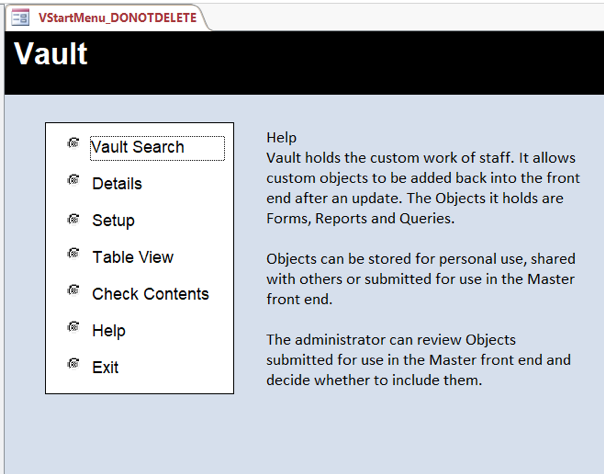Click the form icon on the VStartMenu tab
This screenshot has height=474, width=604.
click(x=21, y=17)
